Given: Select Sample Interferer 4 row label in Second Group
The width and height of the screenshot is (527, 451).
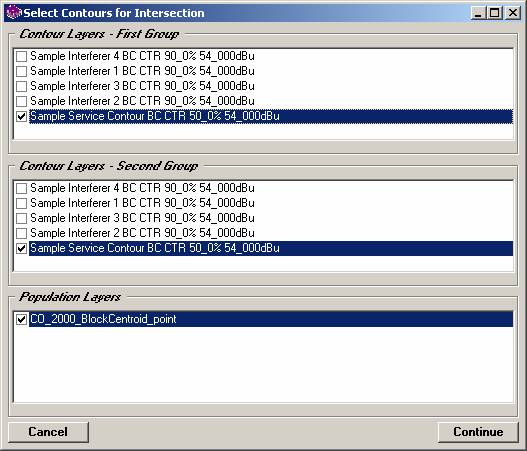Looking at the screenshot, I should coord(142,188).
